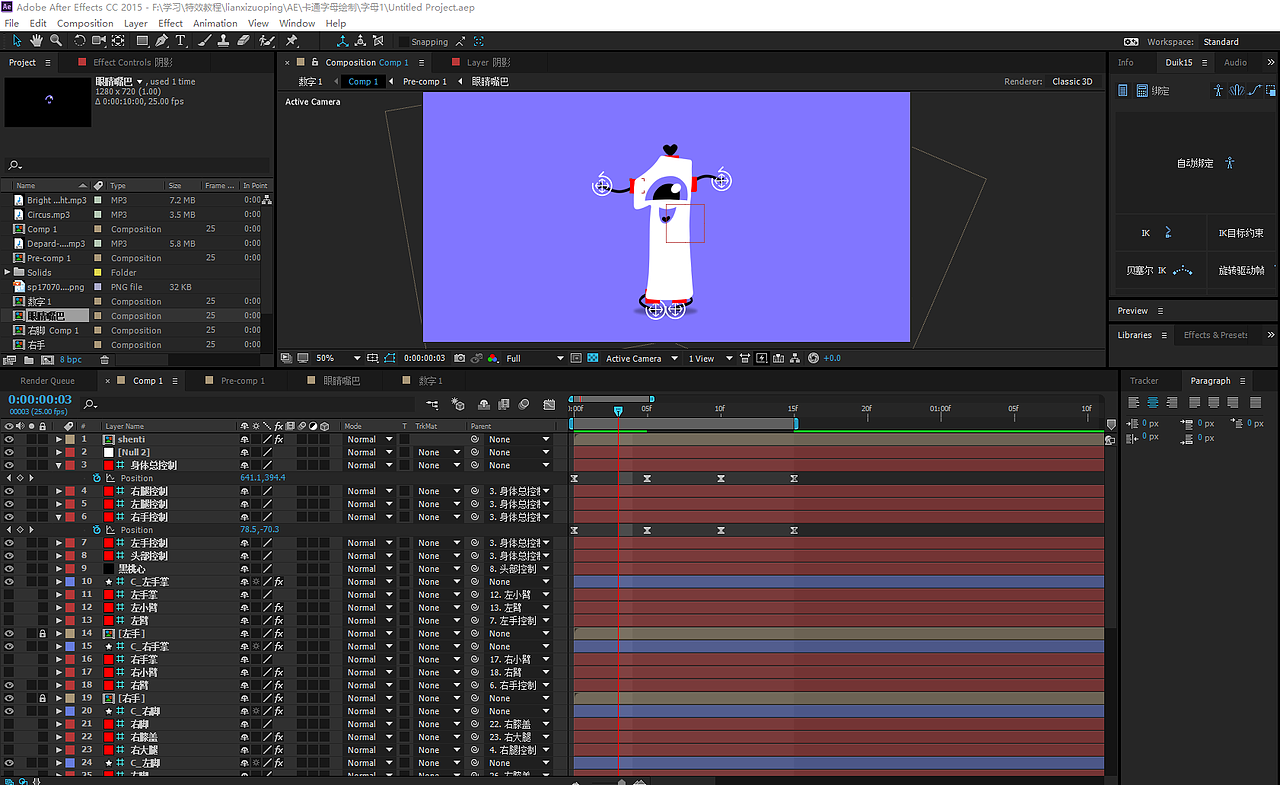Click the 旋转驱动轴 button

tap(1241, 270)
